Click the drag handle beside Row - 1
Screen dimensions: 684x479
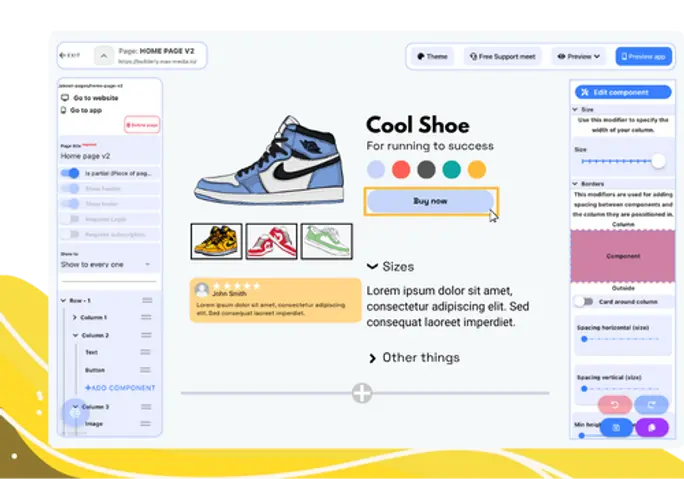[x=147, y=300]
